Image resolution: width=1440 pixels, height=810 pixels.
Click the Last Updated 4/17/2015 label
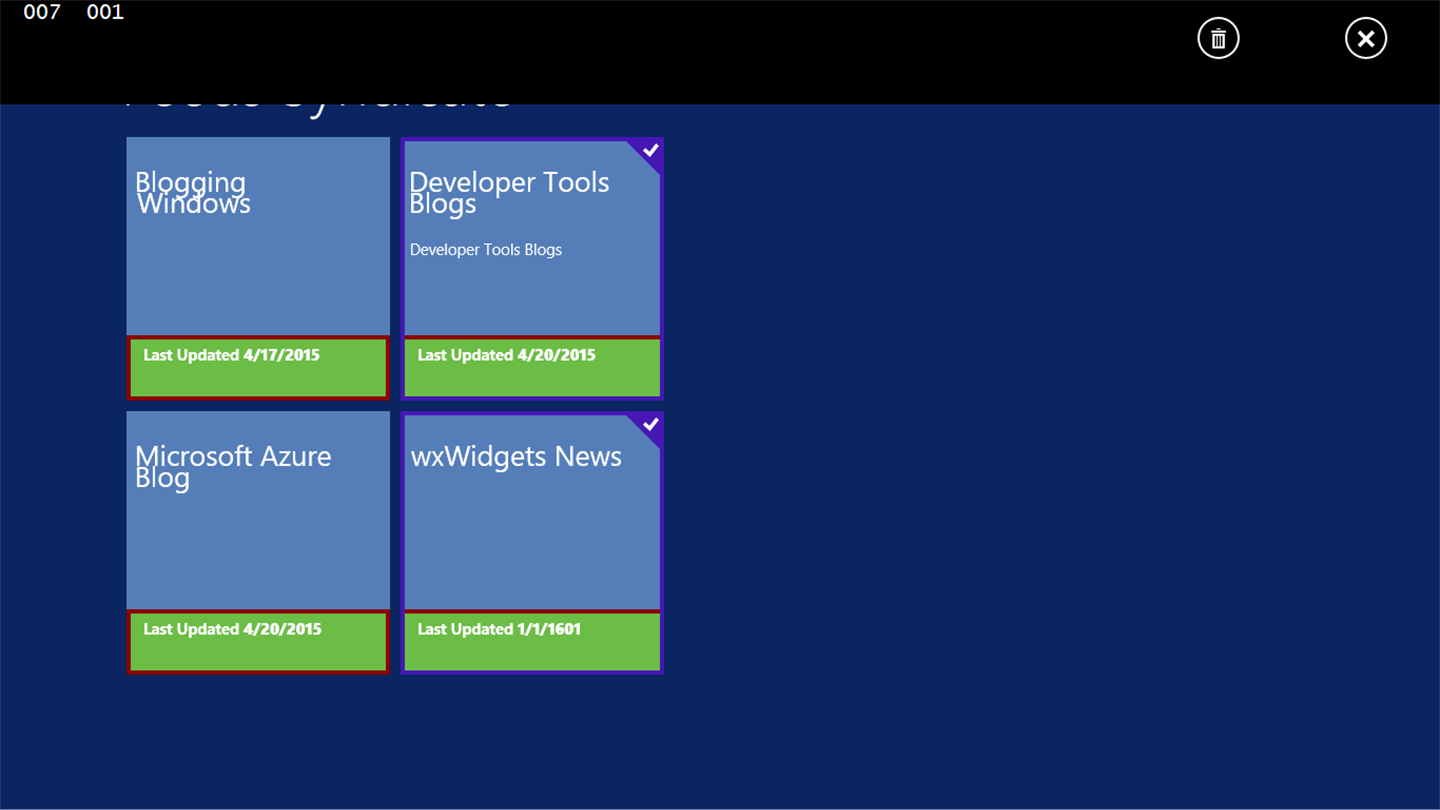tap(231, 355)
